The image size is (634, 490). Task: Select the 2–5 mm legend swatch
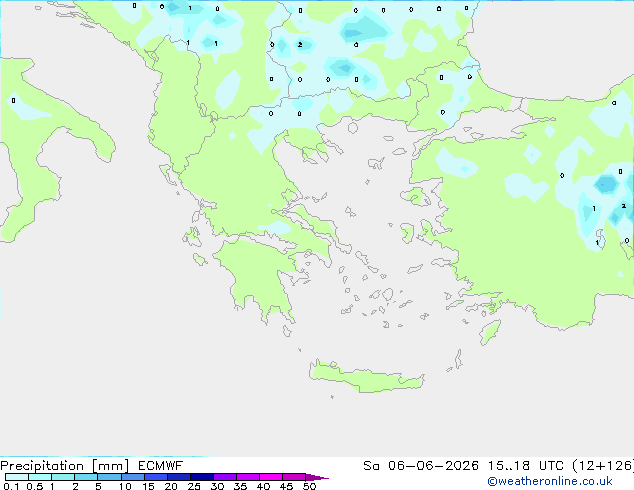[86, 477]
